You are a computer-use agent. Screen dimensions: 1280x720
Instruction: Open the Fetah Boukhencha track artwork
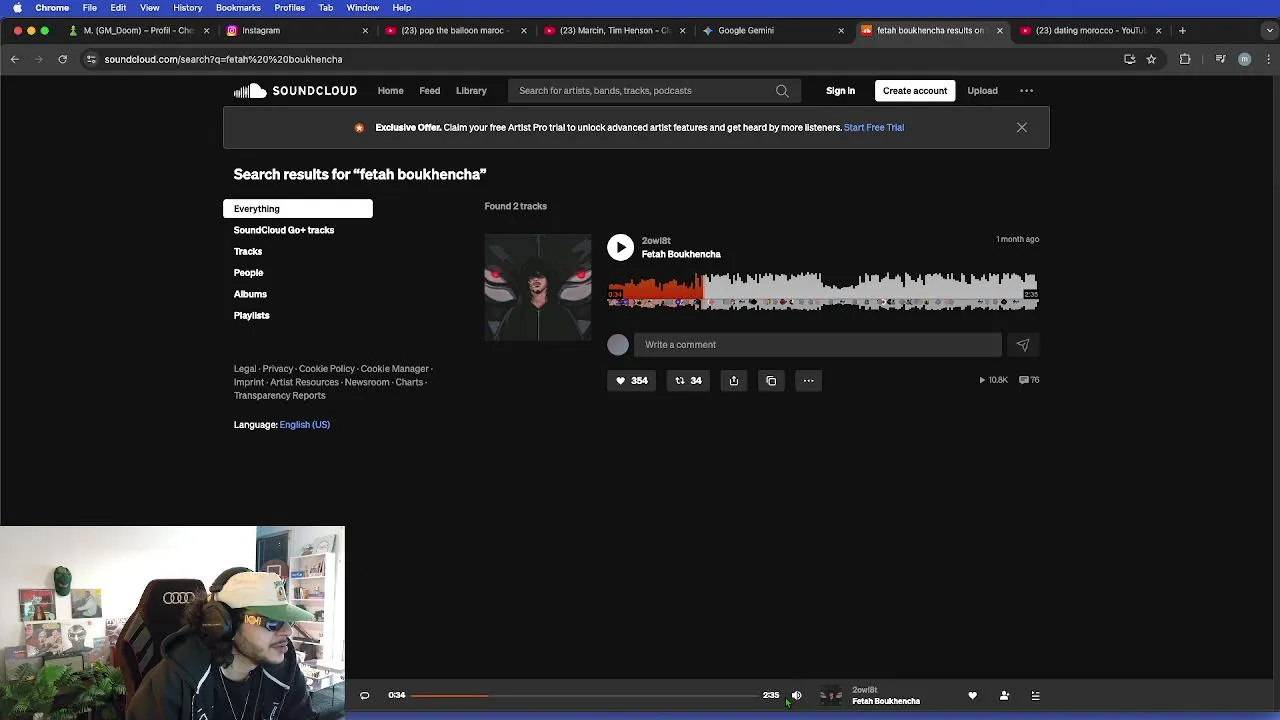(x=538, y=288)
